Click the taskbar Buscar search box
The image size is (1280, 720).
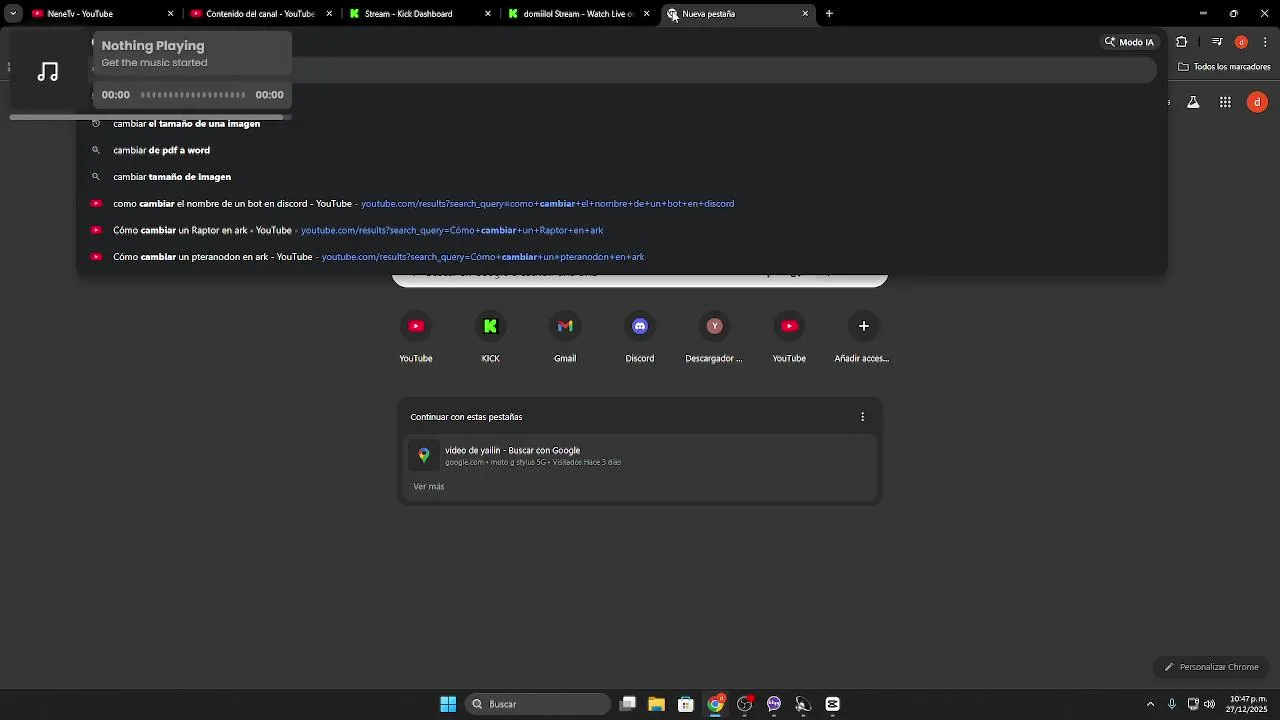539,704
